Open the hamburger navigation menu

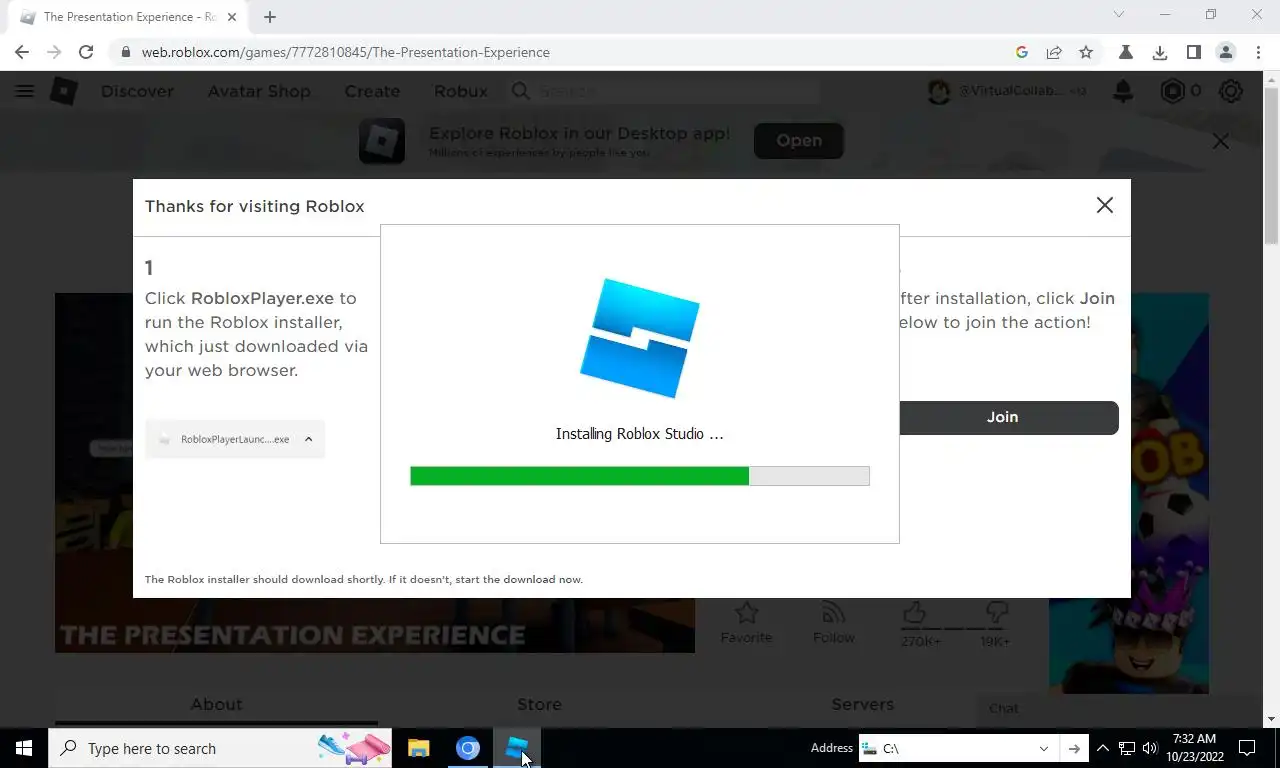(25, 91)
